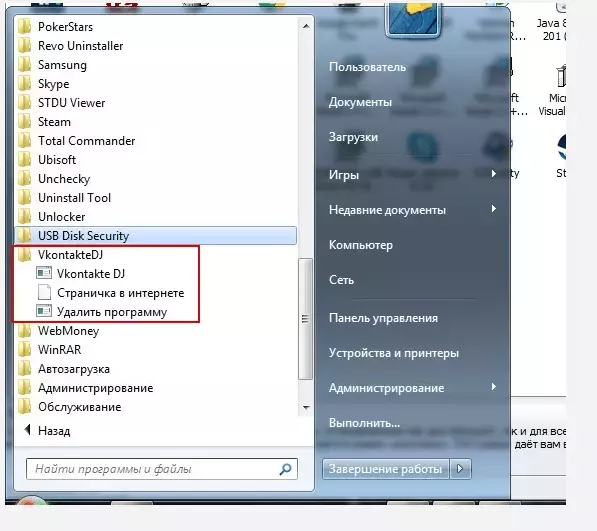The width and height of the screenshot is (597, 531).
Task: Click the programs list scroll-down arrow
Action: 306,407
